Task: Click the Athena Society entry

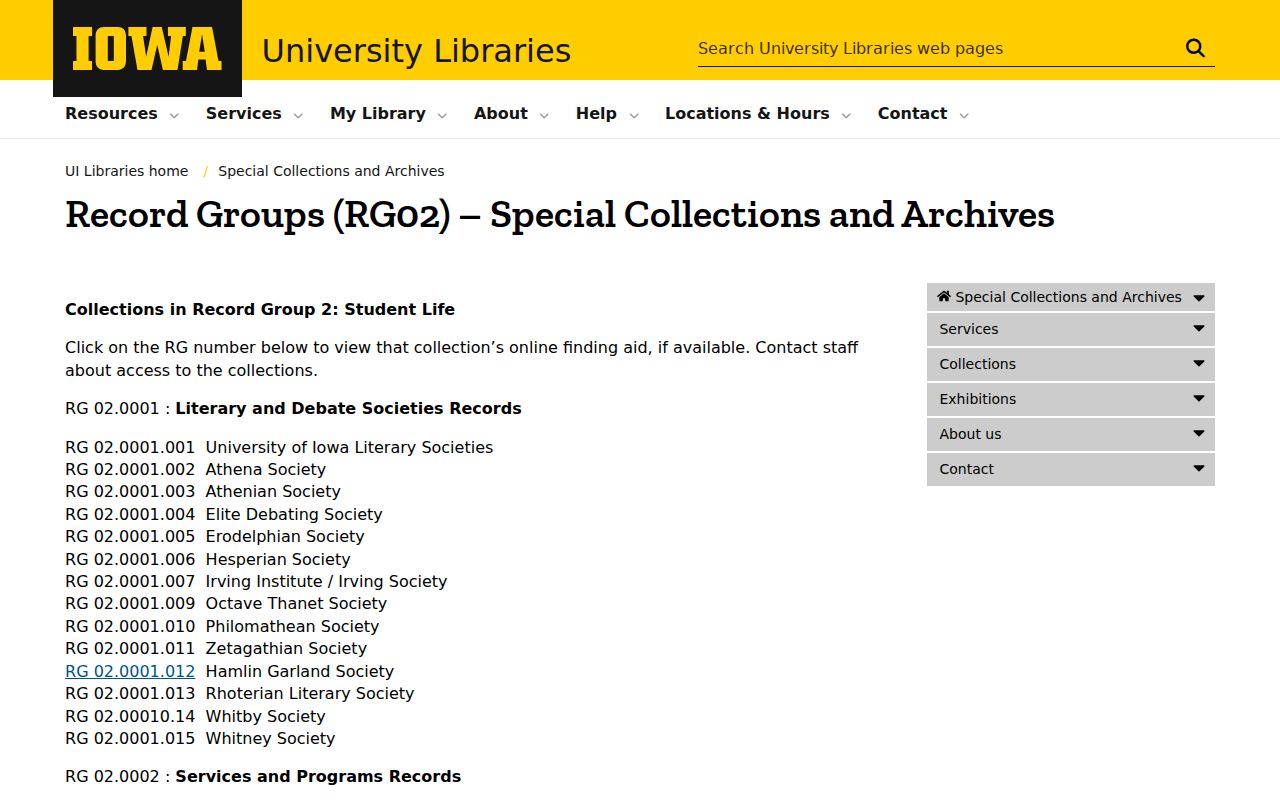Action: [x=266, y=469]
